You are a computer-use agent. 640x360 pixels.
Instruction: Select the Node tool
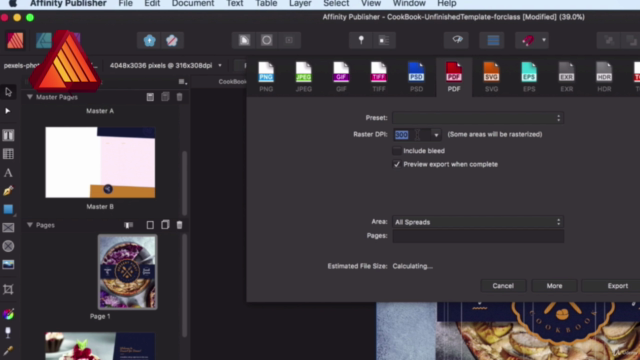[8, 111]
